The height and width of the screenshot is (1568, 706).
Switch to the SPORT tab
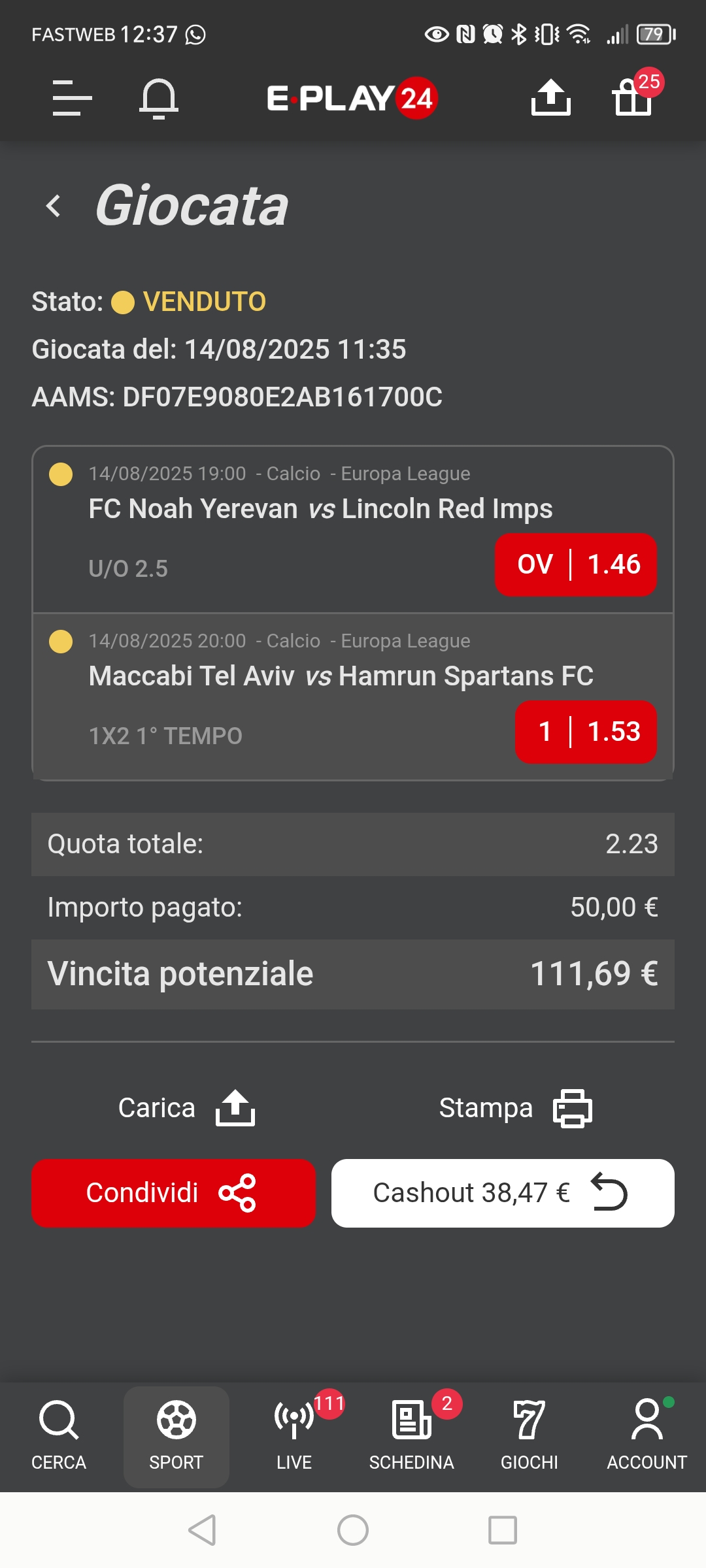(176, 1435)
